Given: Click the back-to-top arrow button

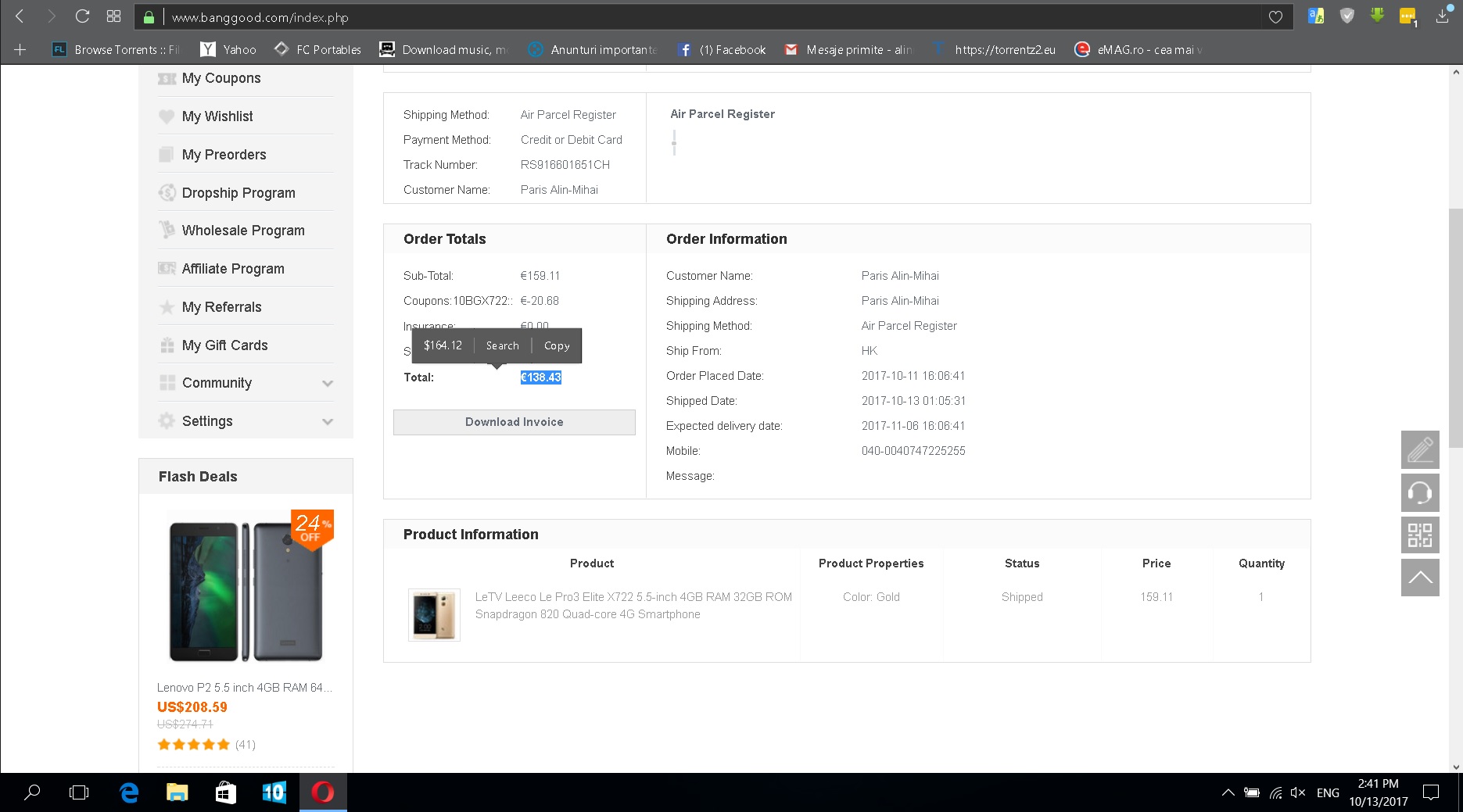Looking at the screenshot, I should pos(1420,578).
